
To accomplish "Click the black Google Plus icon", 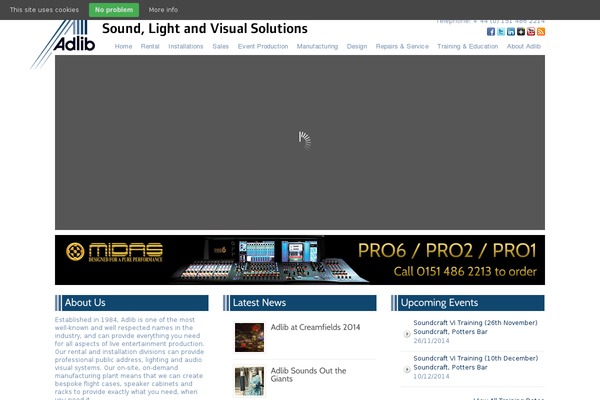I will (x=521, y=32).
